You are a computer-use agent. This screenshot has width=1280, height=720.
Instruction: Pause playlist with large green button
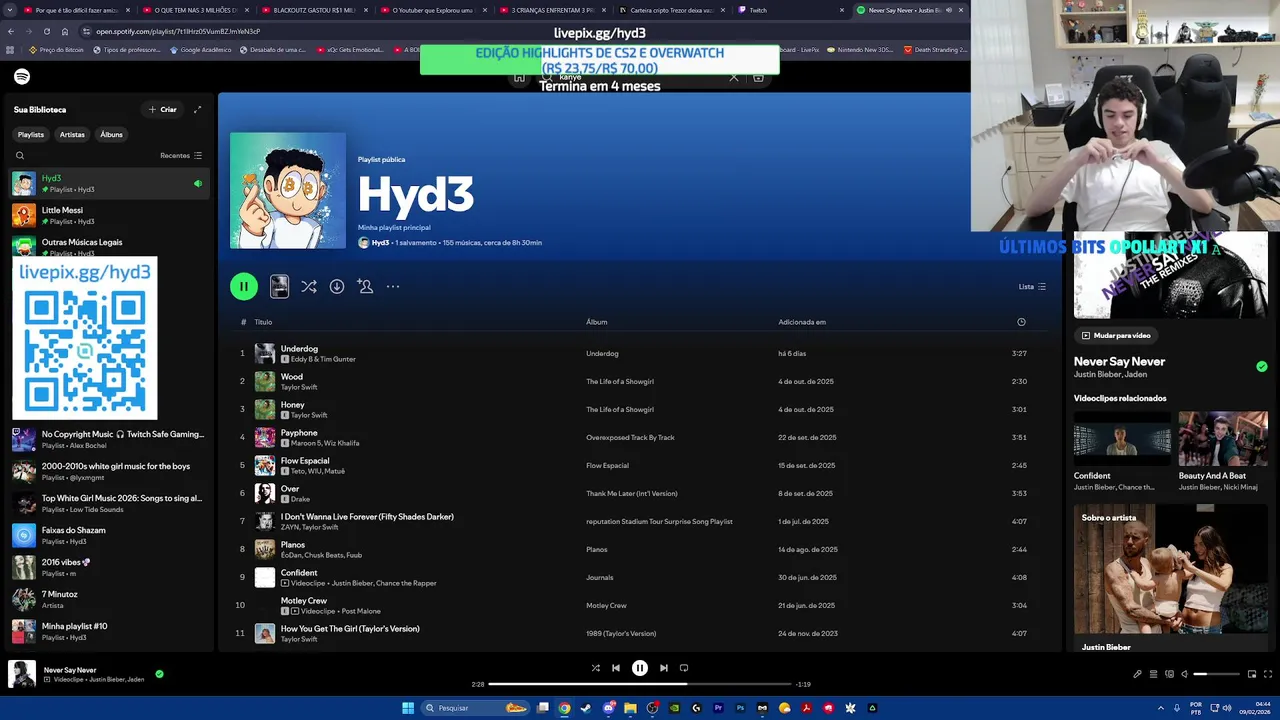[244, 286]
